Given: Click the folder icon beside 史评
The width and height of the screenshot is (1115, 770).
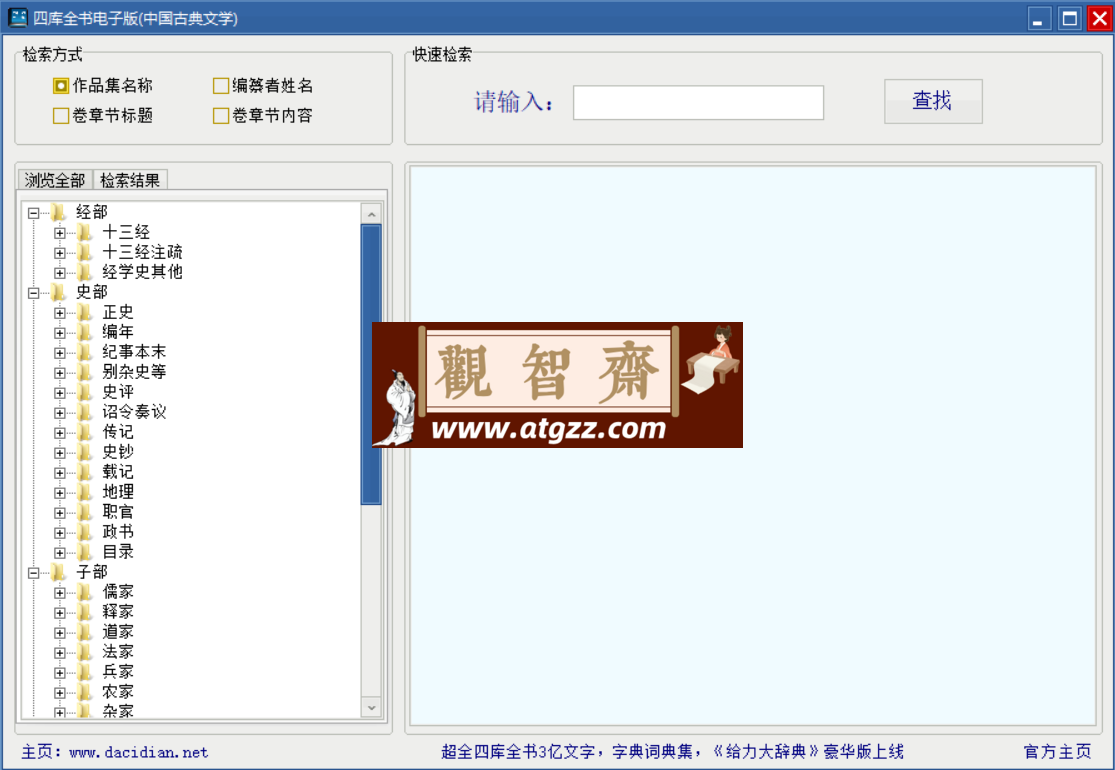Looking at the screenshot, I should pos(85,392).
